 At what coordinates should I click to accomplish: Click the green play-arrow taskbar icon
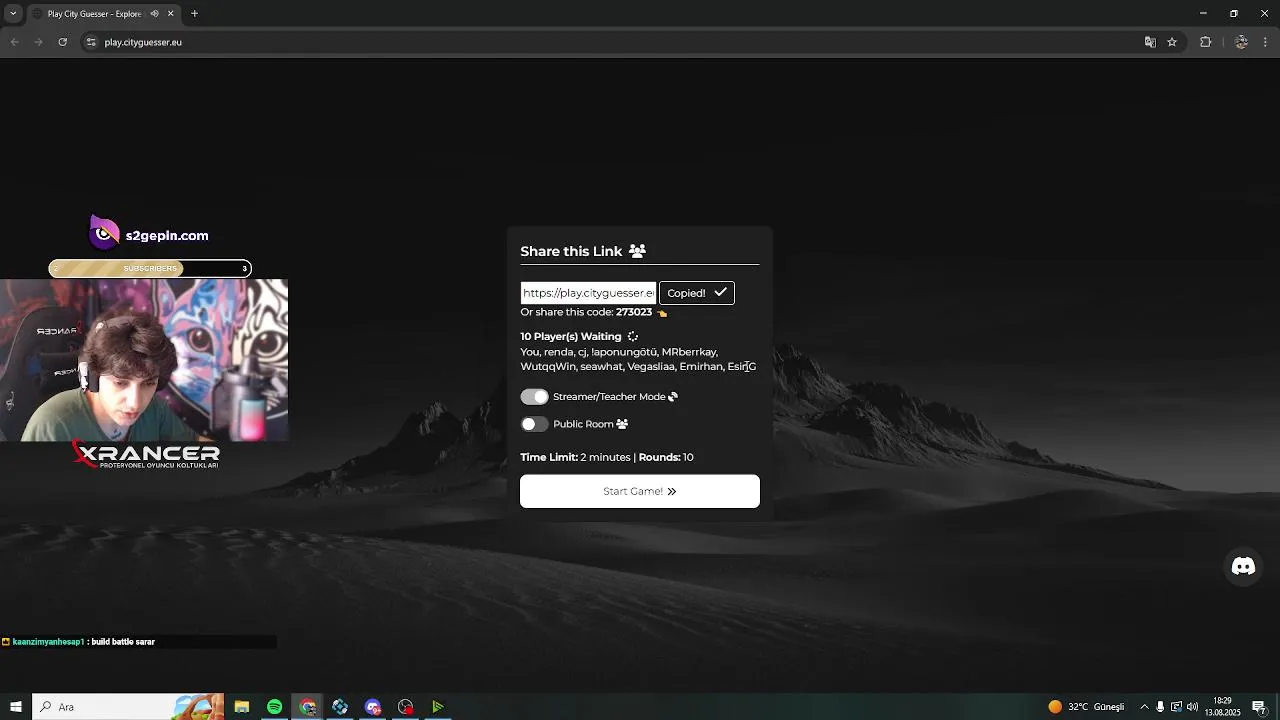coord(437,707)
